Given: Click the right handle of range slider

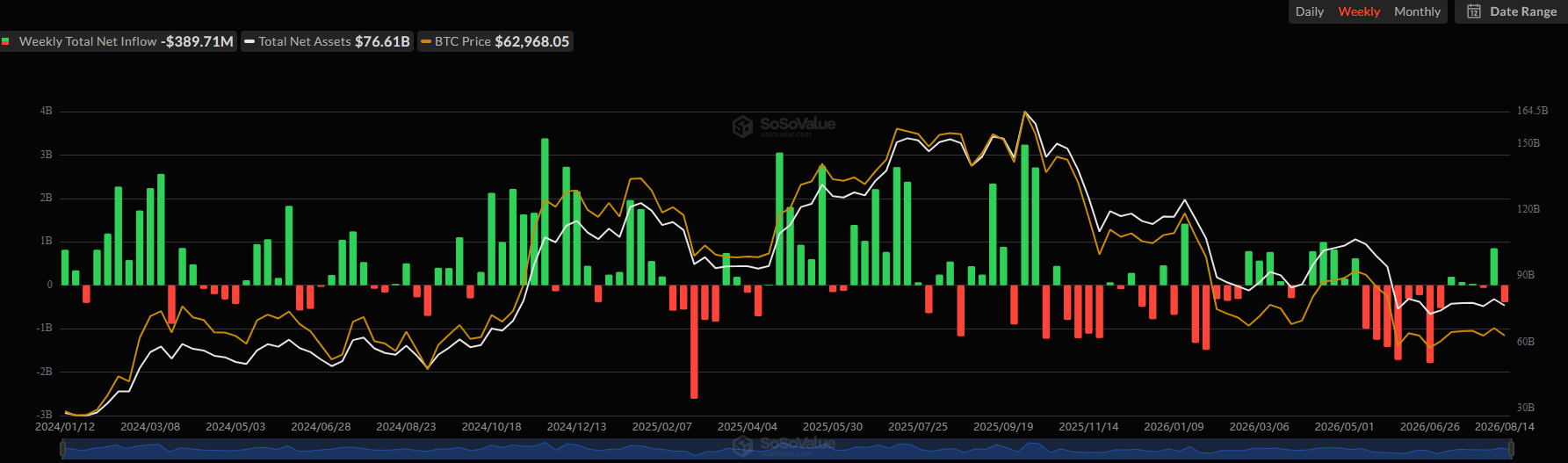Looking at the screenshot, I should coord(1511,449).
